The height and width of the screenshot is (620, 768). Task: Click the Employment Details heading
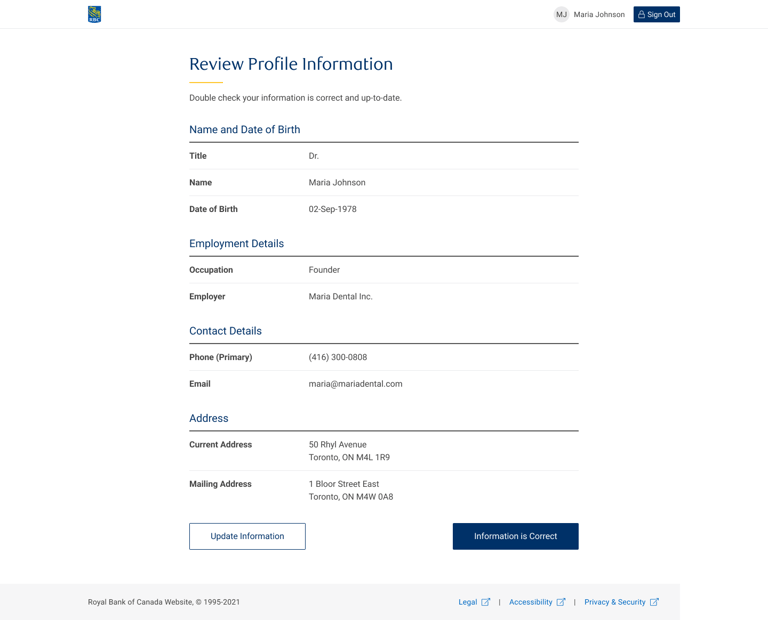coord(237,243)
